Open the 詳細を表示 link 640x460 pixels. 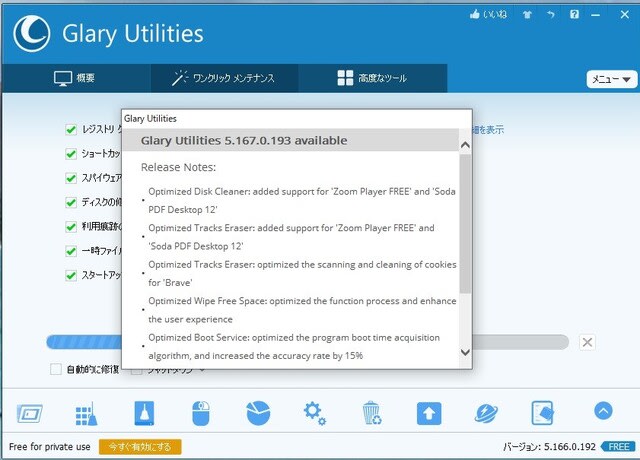[488, 130]
